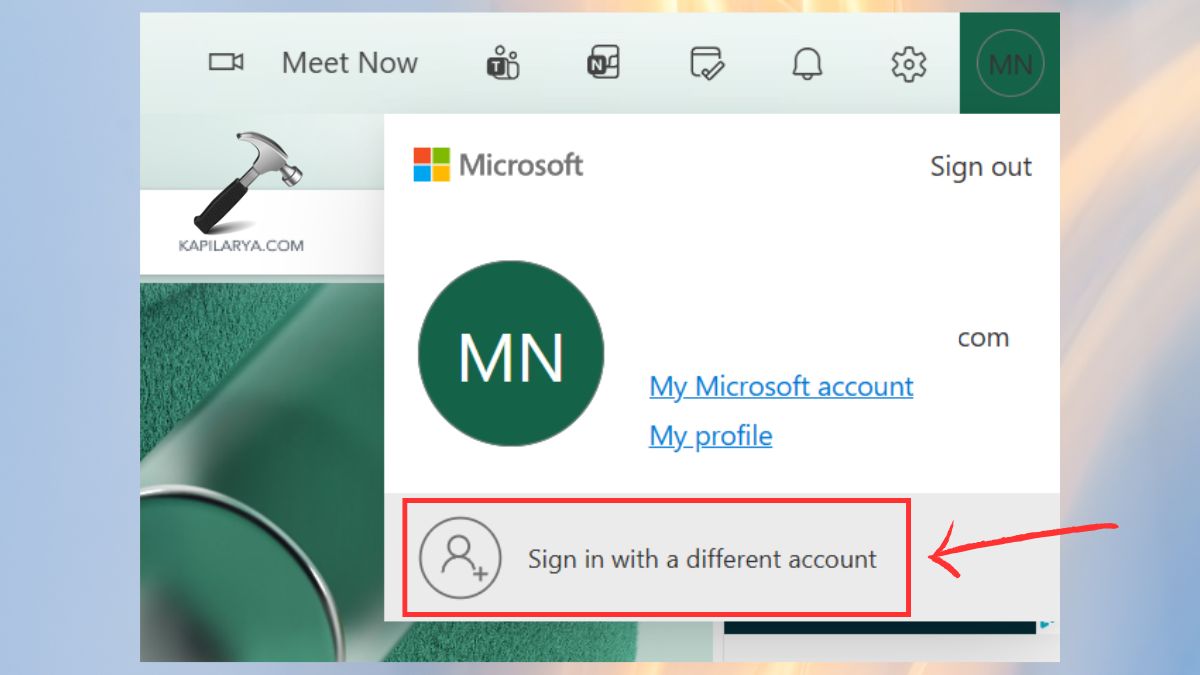Click the large MN profile circle
The image size is (1200, 675).
pyautogui.click(x=511, y=353)
